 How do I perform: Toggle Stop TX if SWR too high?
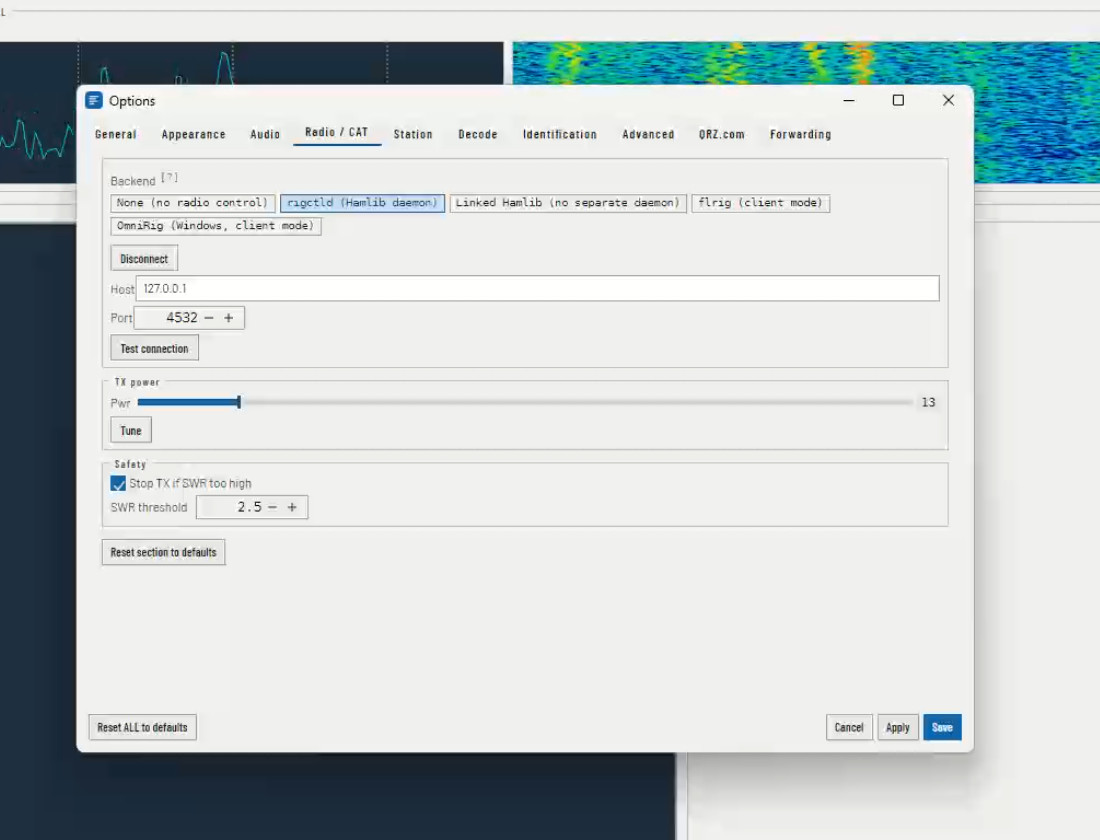click(x=118, y=484)
